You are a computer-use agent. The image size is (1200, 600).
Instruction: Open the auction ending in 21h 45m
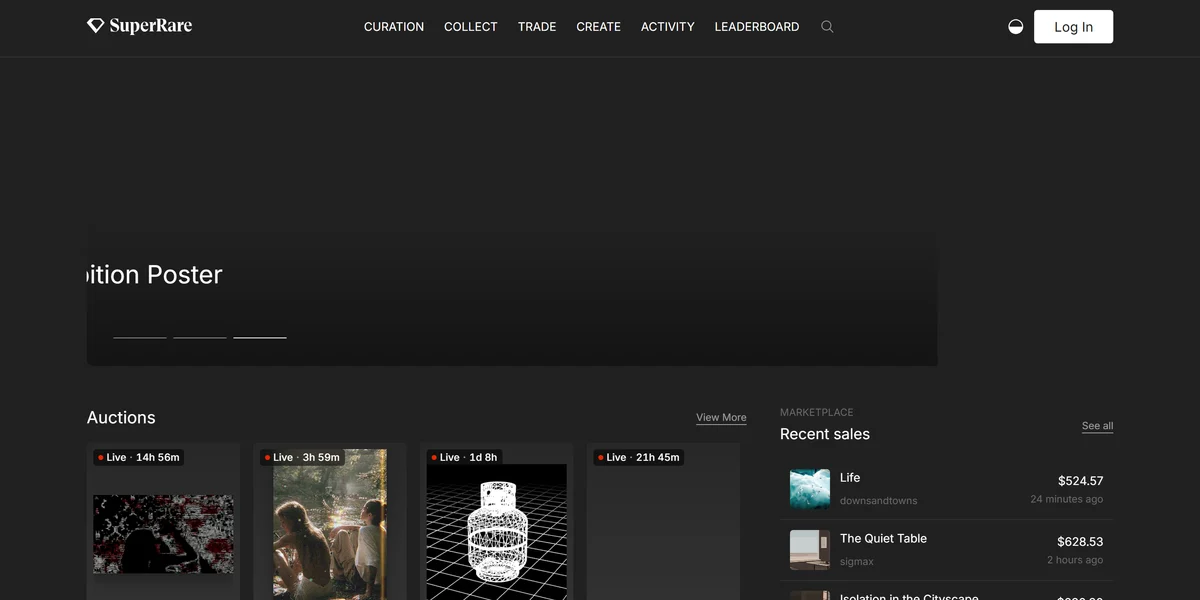[664, 521]
